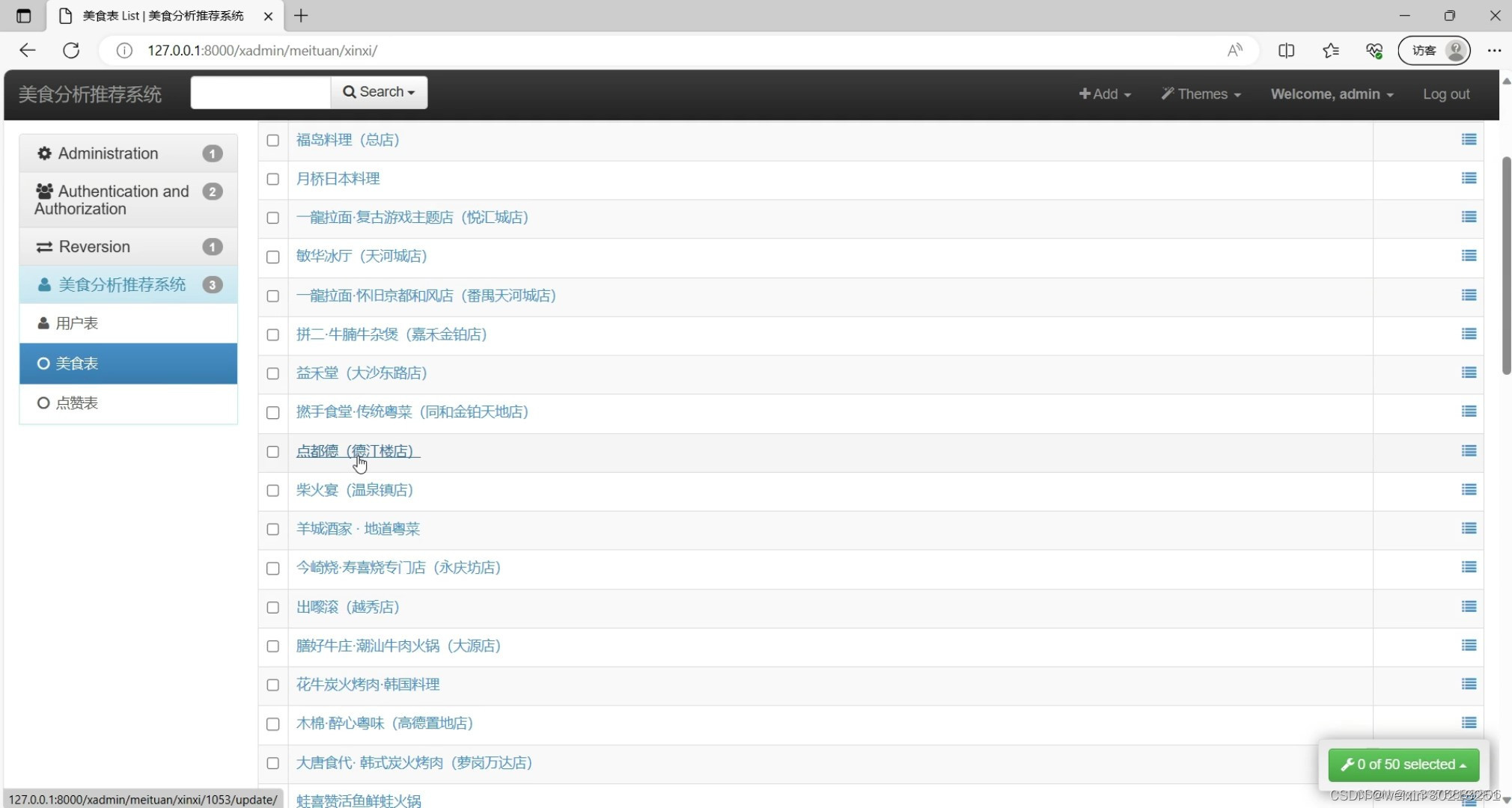Click the navbar search input field
The image size is (1512, 808).
pyautogui.click(x=260, y=92)
